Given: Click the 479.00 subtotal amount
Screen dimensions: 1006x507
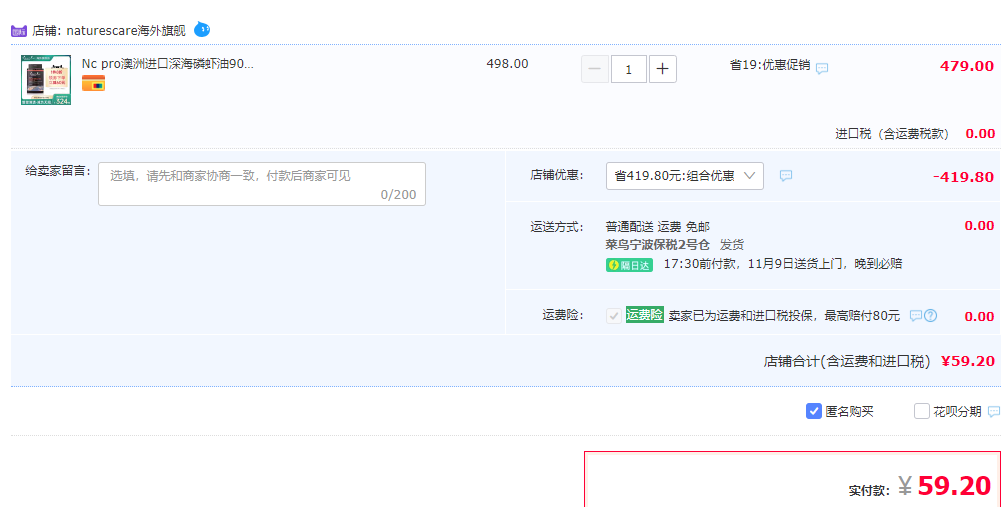Looking at the screenshot, I should (967, 66).
